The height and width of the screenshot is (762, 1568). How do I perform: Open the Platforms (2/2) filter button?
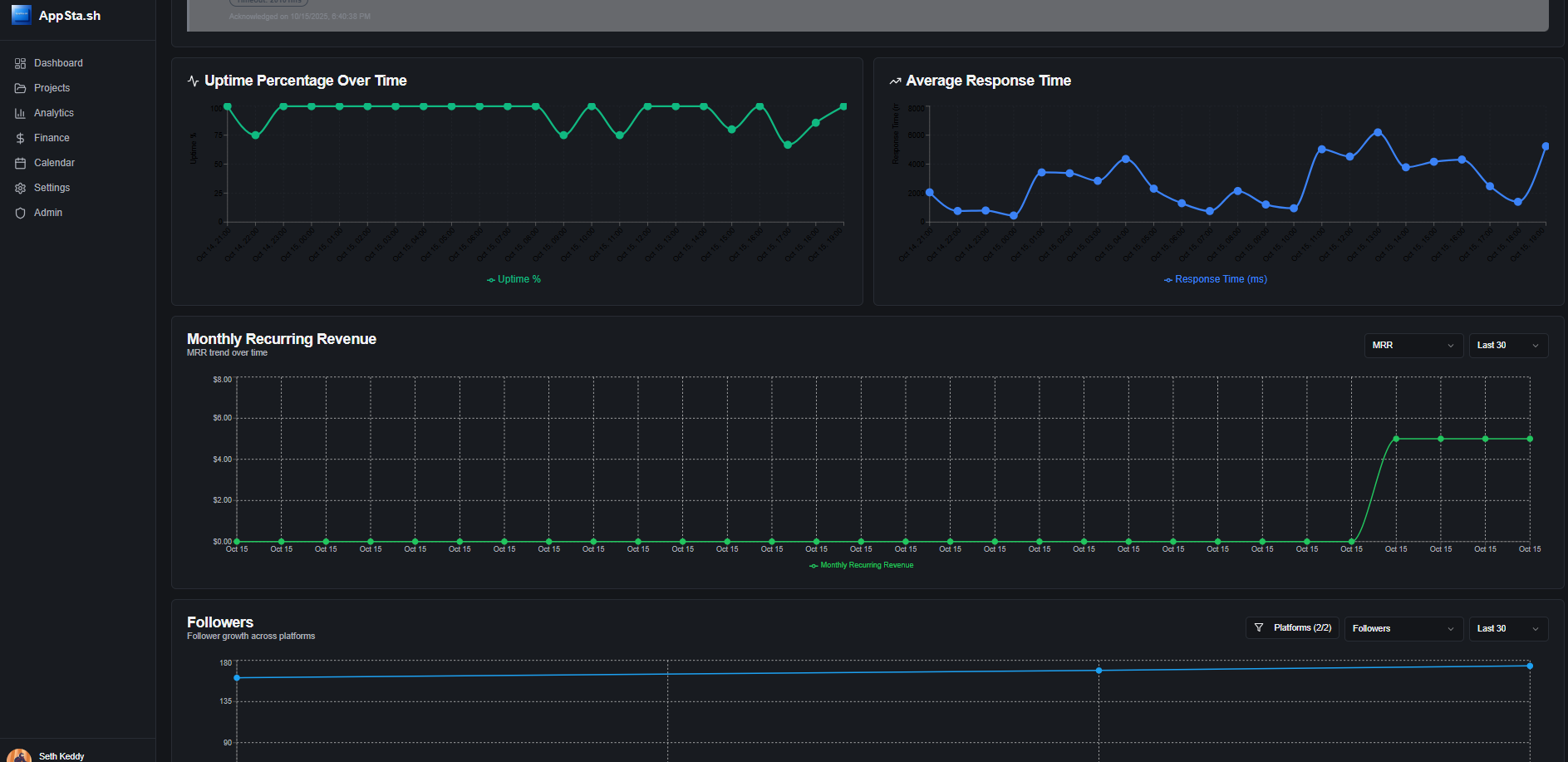coord(1292,628)
